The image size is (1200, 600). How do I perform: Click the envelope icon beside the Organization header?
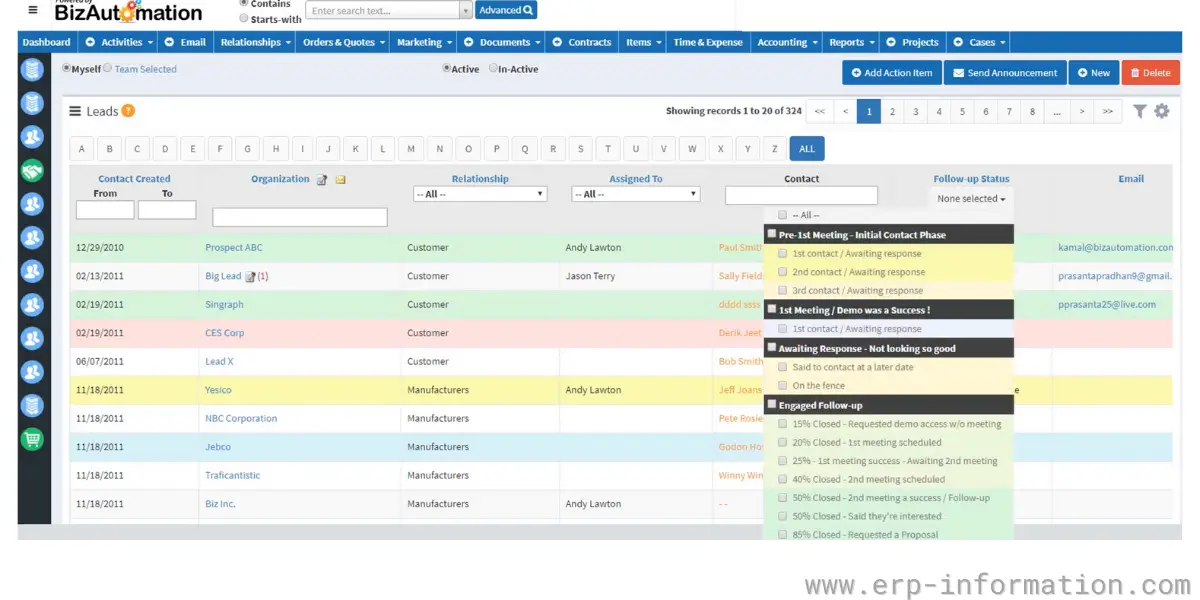pyautogui.click(x=340, y=180)
